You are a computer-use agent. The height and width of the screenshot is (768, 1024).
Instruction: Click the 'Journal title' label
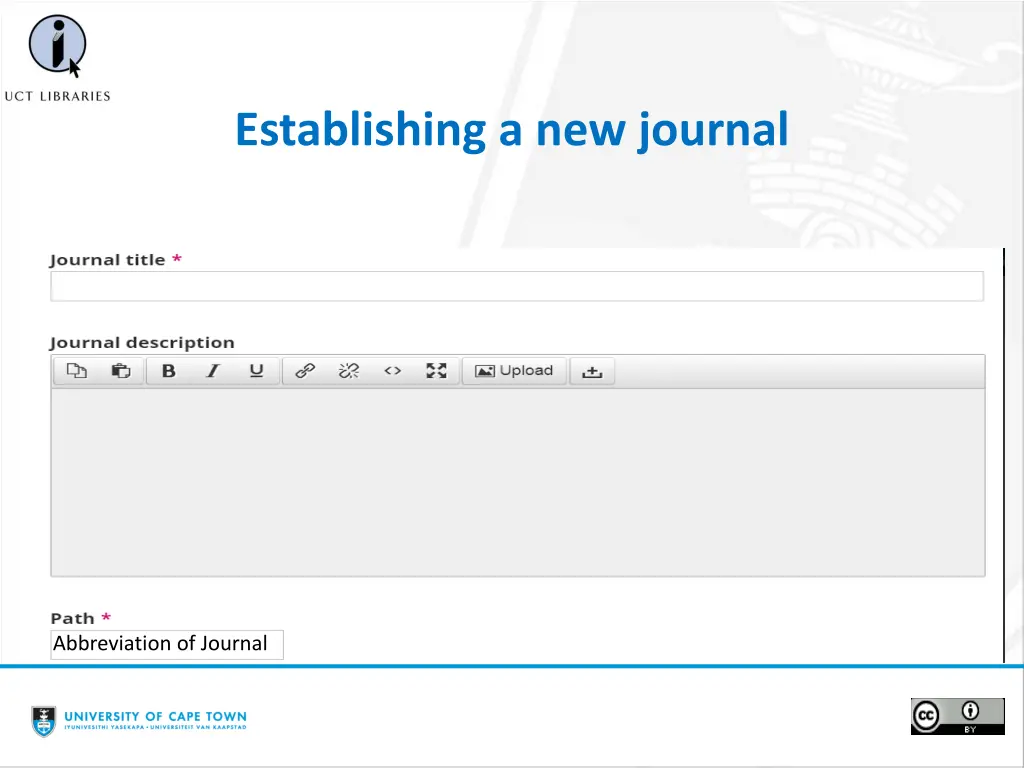108,260
